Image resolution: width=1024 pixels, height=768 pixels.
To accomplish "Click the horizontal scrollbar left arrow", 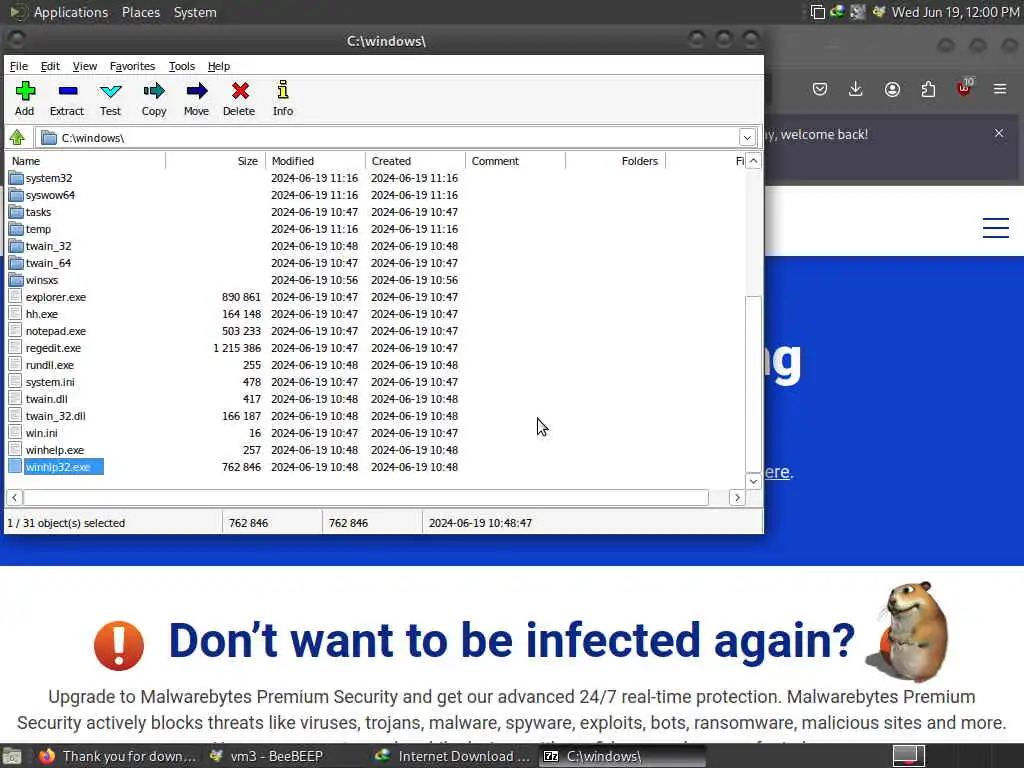I will pyautogui.click(x=14, y=498).
